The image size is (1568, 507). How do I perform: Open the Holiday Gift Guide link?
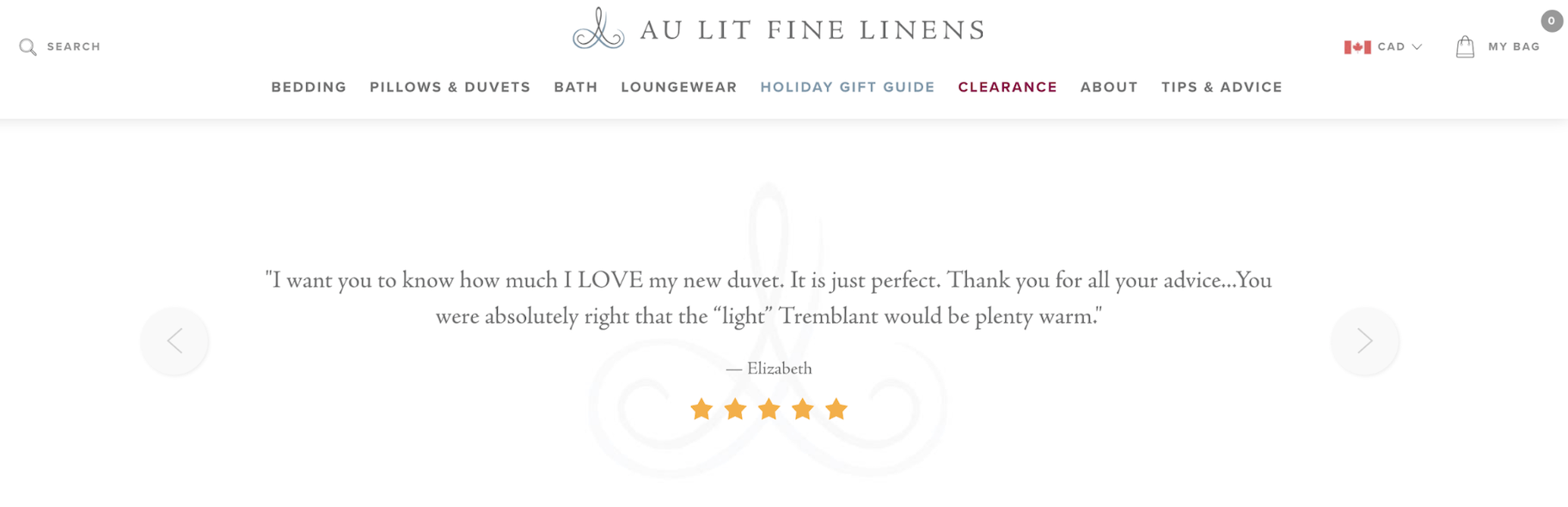pyautogui.click(x=847, y=88)
